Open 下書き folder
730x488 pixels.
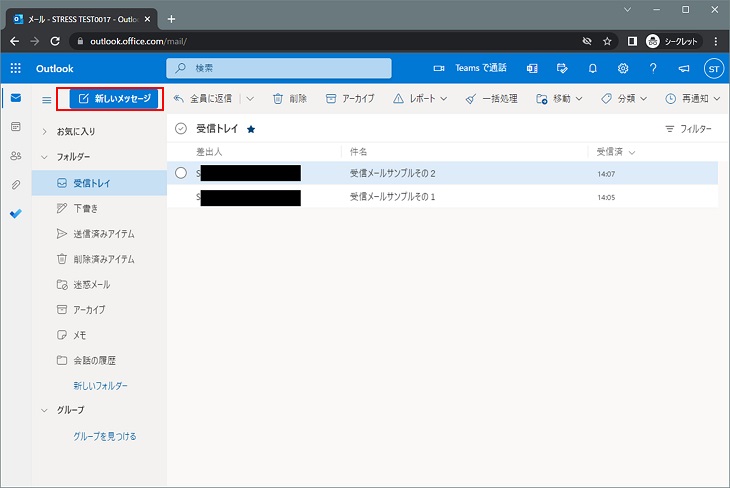click(x=99, y=208)
